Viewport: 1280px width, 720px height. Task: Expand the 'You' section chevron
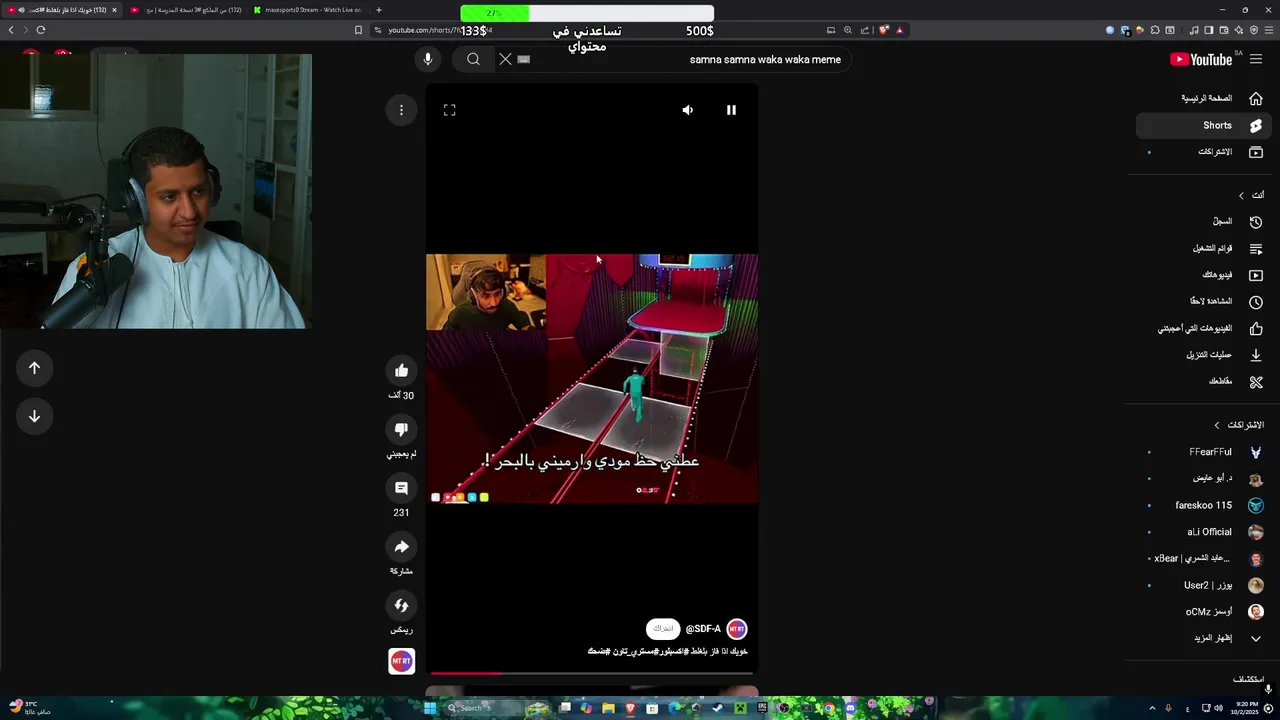(1241, 195)
